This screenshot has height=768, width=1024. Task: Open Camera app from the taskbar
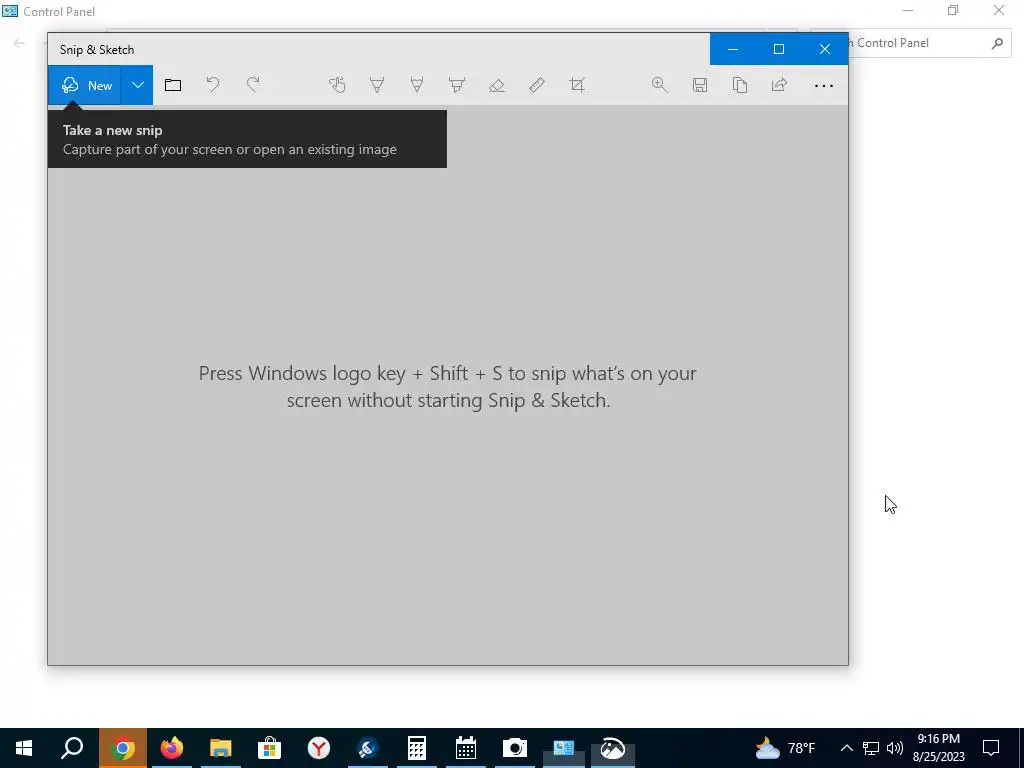click(x=515, y=748)
